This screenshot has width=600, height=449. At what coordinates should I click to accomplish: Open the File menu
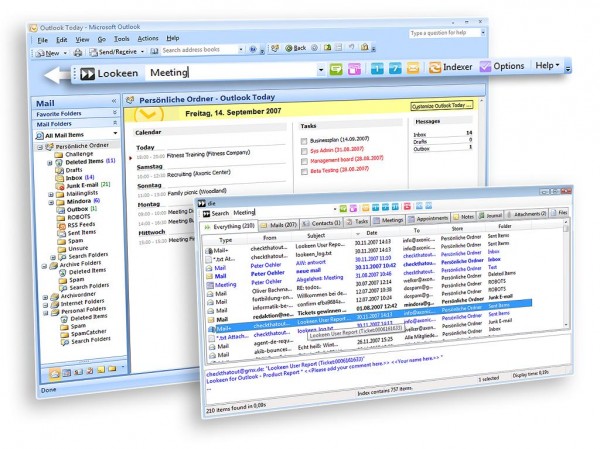click(x=42, y=40)
